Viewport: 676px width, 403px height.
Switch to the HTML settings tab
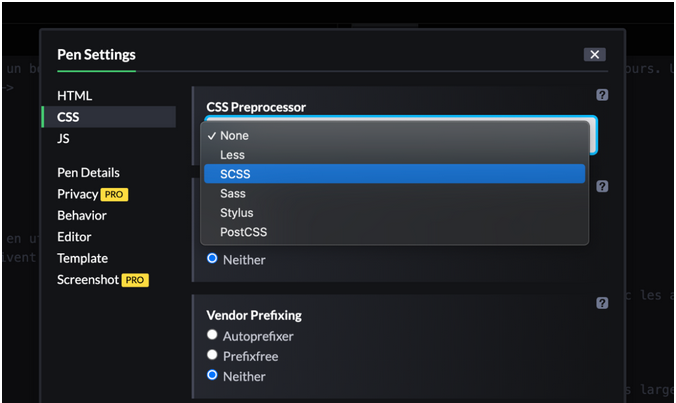pos(75,96)
